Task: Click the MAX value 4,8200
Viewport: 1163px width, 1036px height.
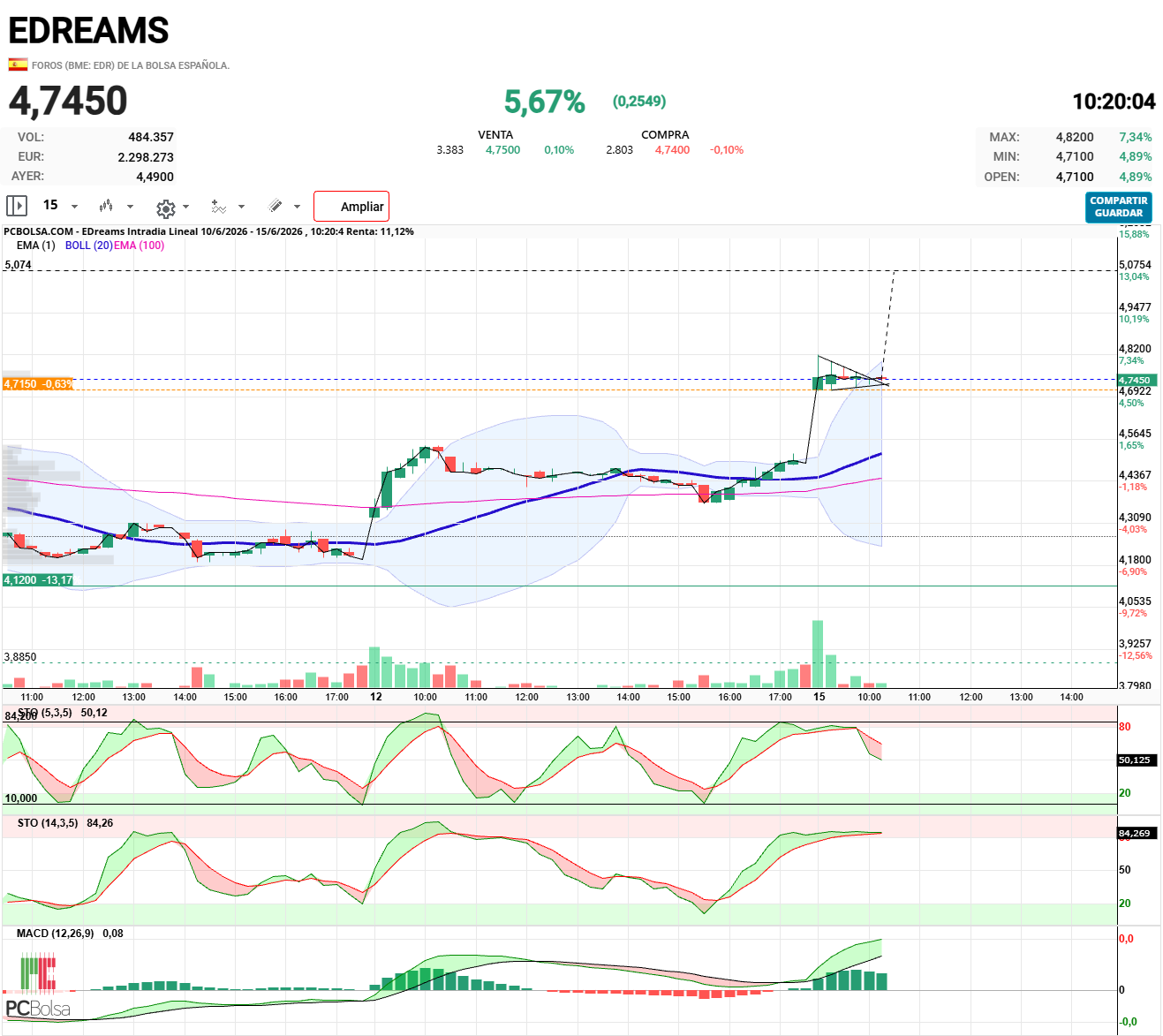Action: click(1075, 137)
